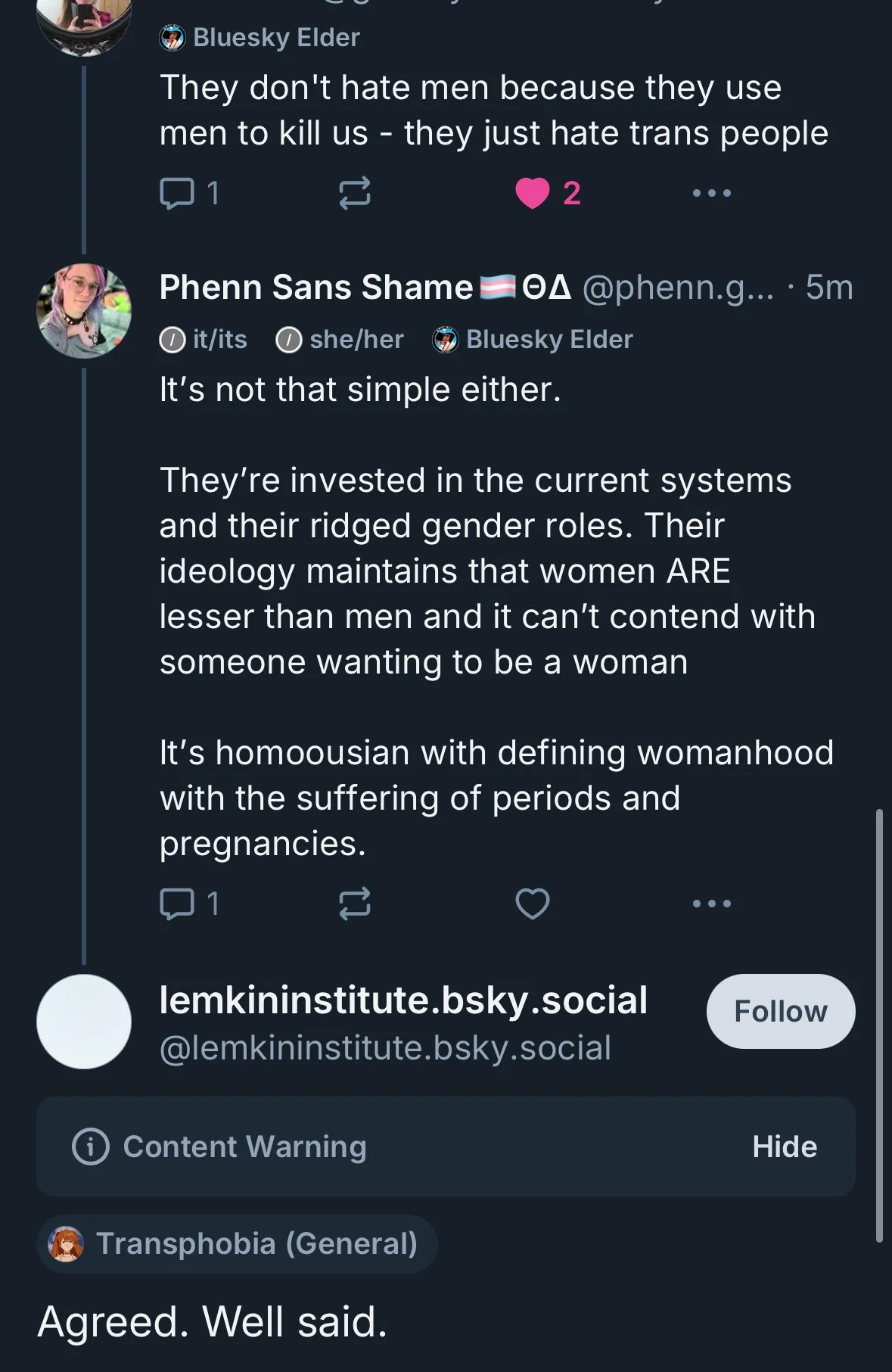
Task: Open the @lemkininstitute.bsky.social handle
Action: click(x=385, y=1048)
